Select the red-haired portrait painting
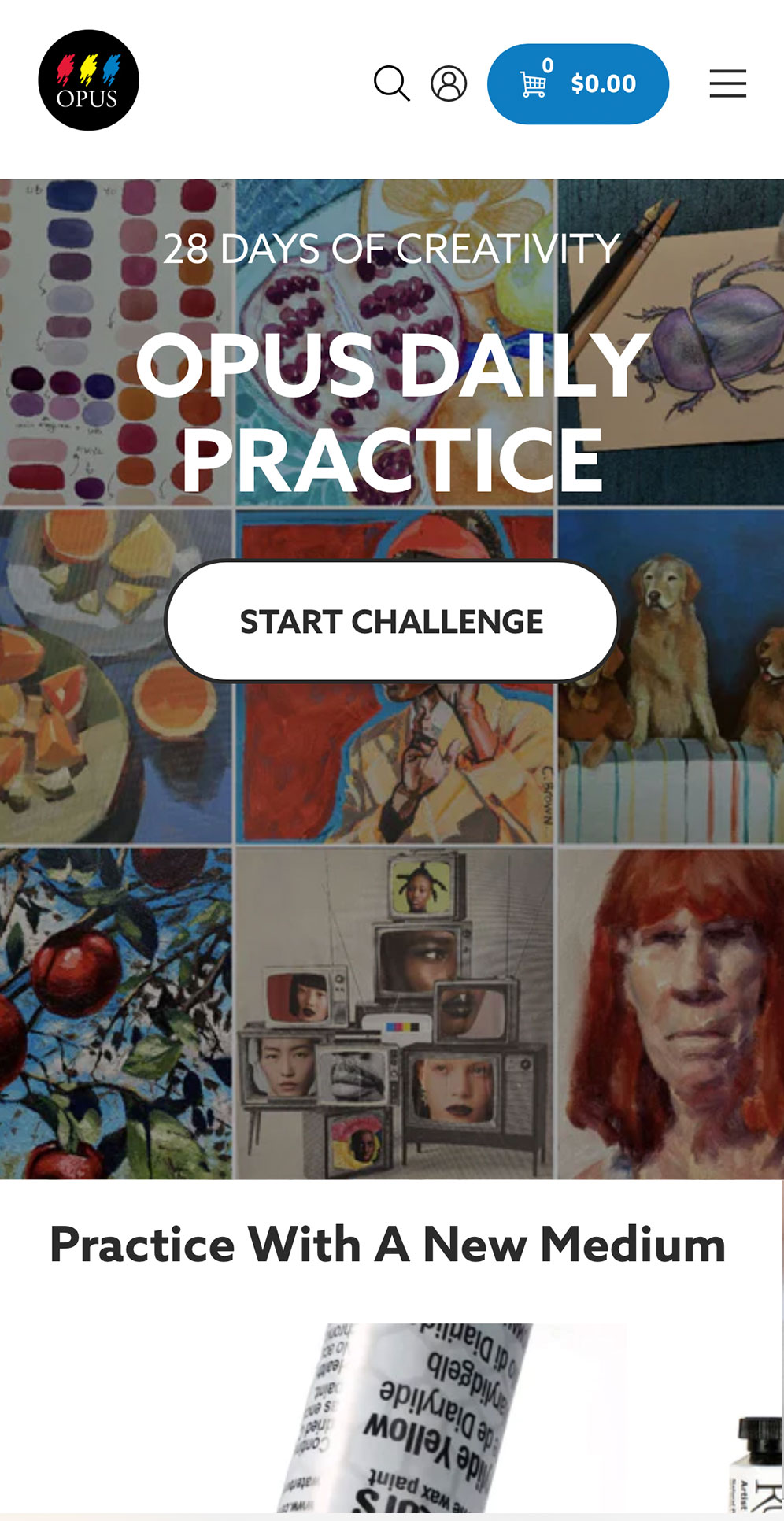Screen dimensions: 784x1521 tap(671, 1014)
